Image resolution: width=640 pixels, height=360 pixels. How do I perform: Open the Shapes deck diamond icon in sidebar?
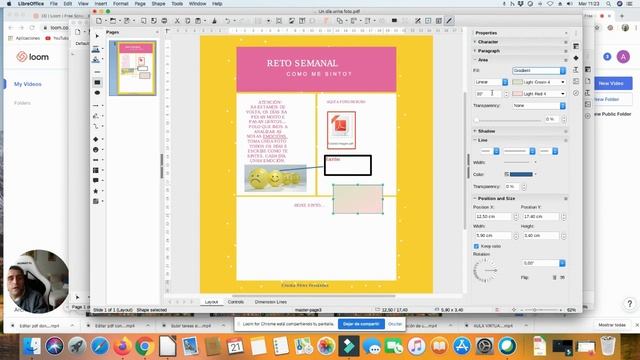click(576, 58)
